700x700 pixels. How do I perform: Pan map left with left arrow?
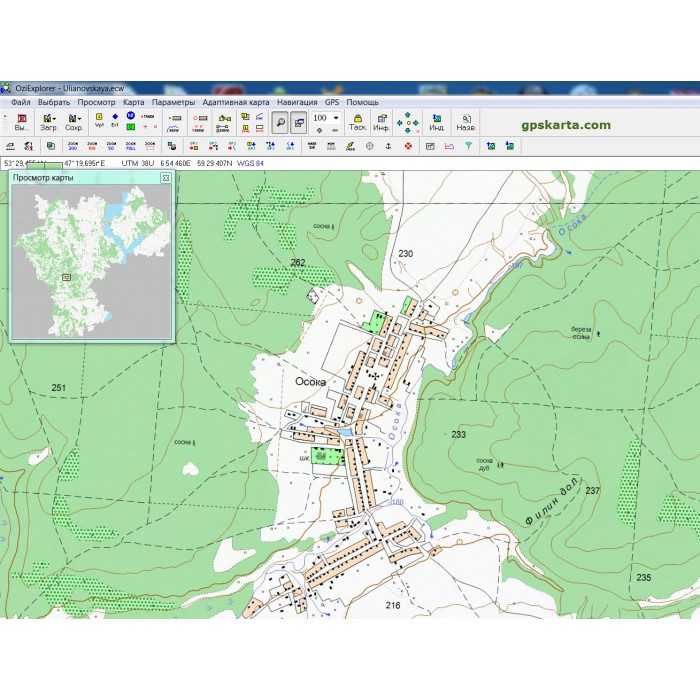(400, 123)
